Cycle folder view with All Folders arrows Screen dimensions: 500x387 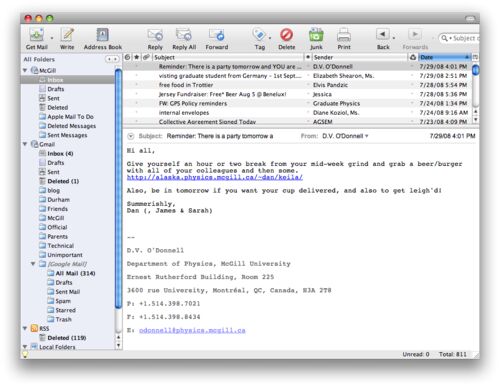pyautogui.click(x=112, y=59)
